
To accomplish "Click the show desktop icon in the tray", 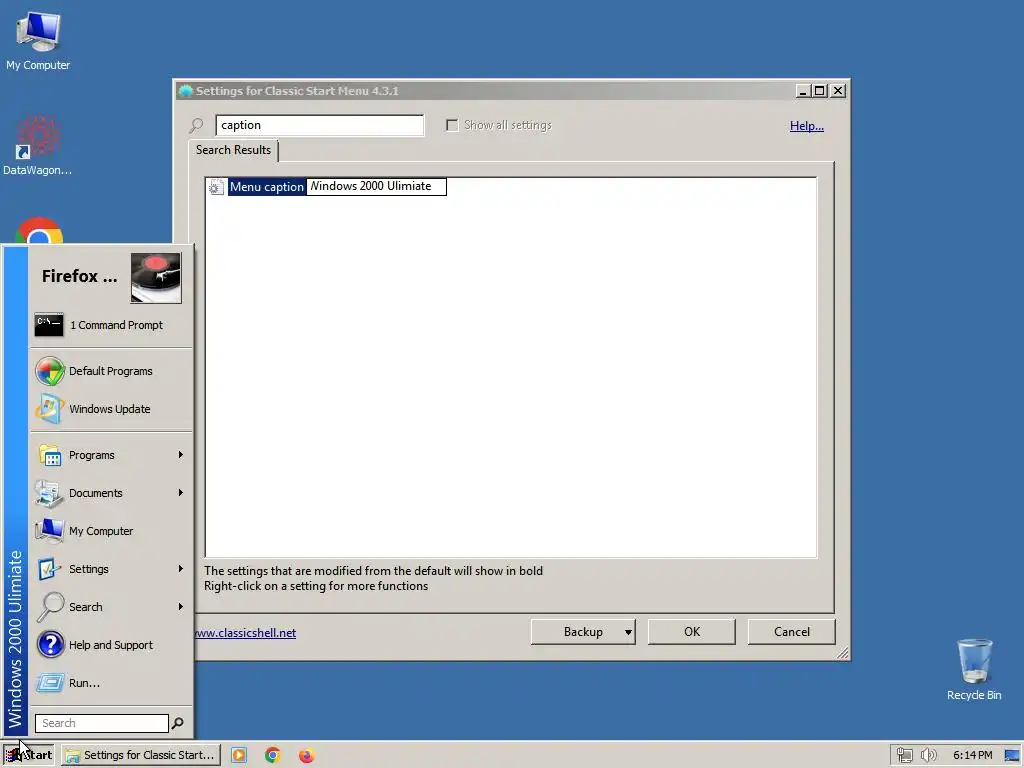I will tap(1012, 755).
